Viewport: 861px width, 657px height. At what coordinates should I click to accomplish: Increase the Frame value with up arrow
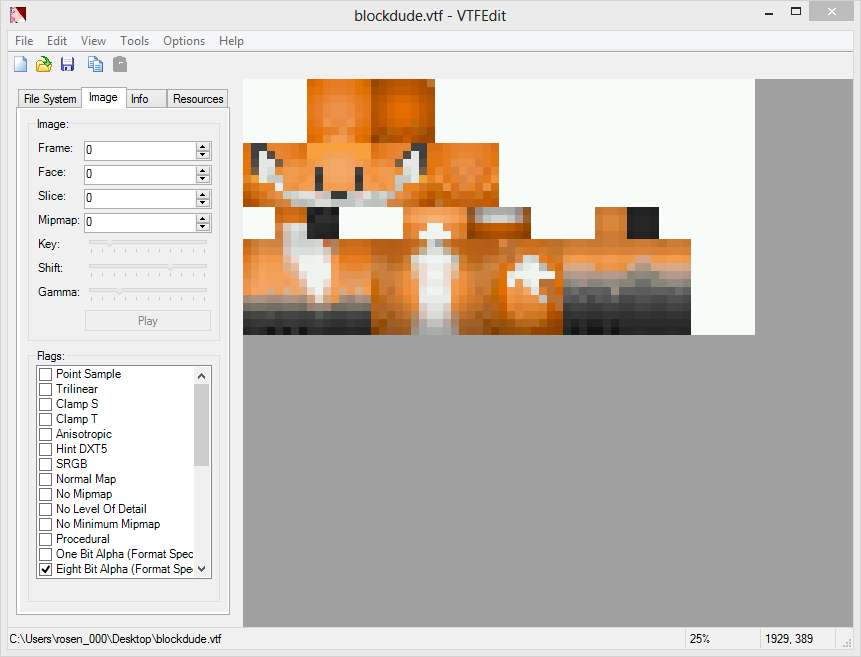203,146
